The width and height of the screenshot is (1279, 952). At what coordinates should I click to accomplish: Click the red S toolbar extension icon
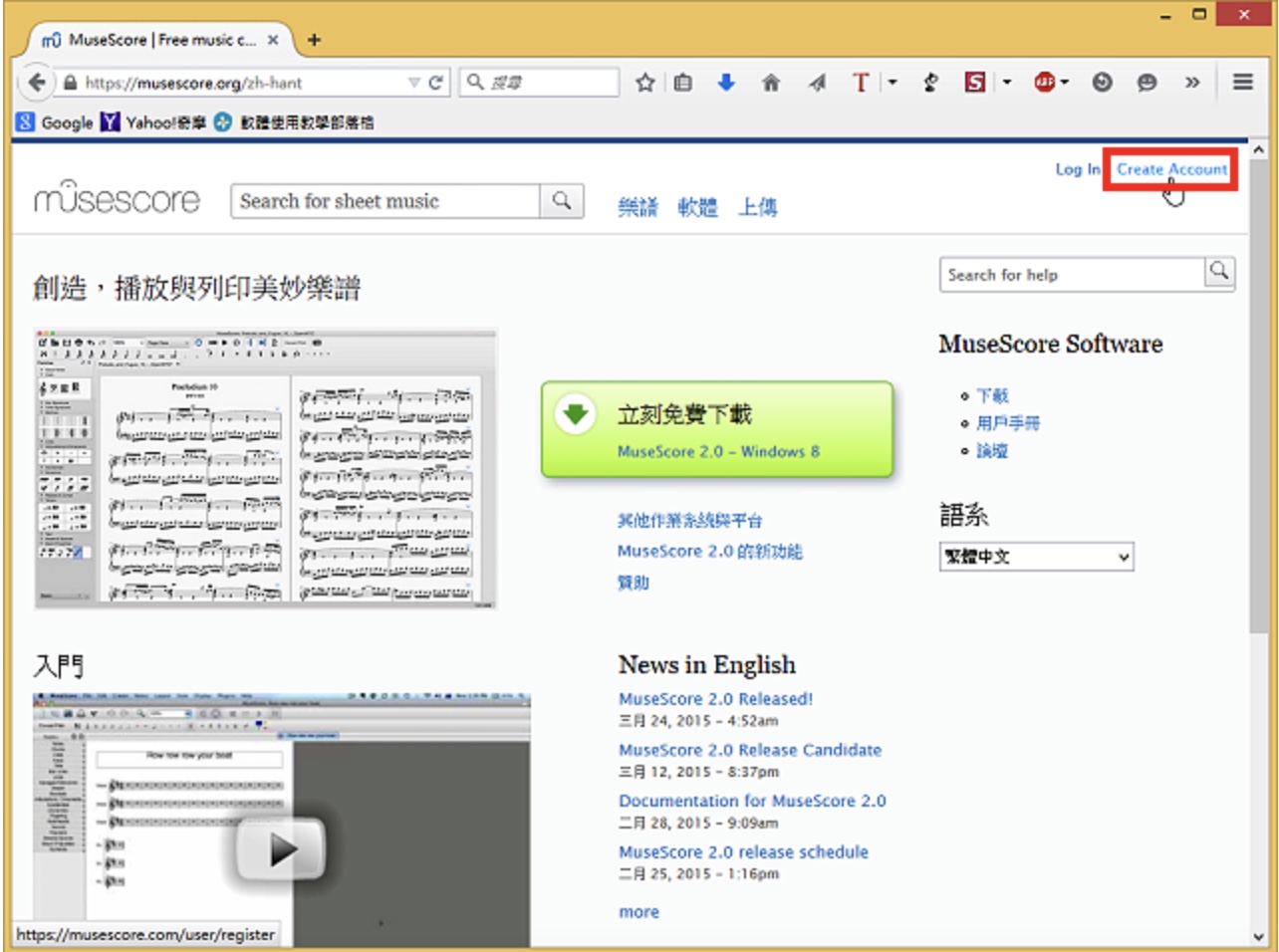point(975,83)
